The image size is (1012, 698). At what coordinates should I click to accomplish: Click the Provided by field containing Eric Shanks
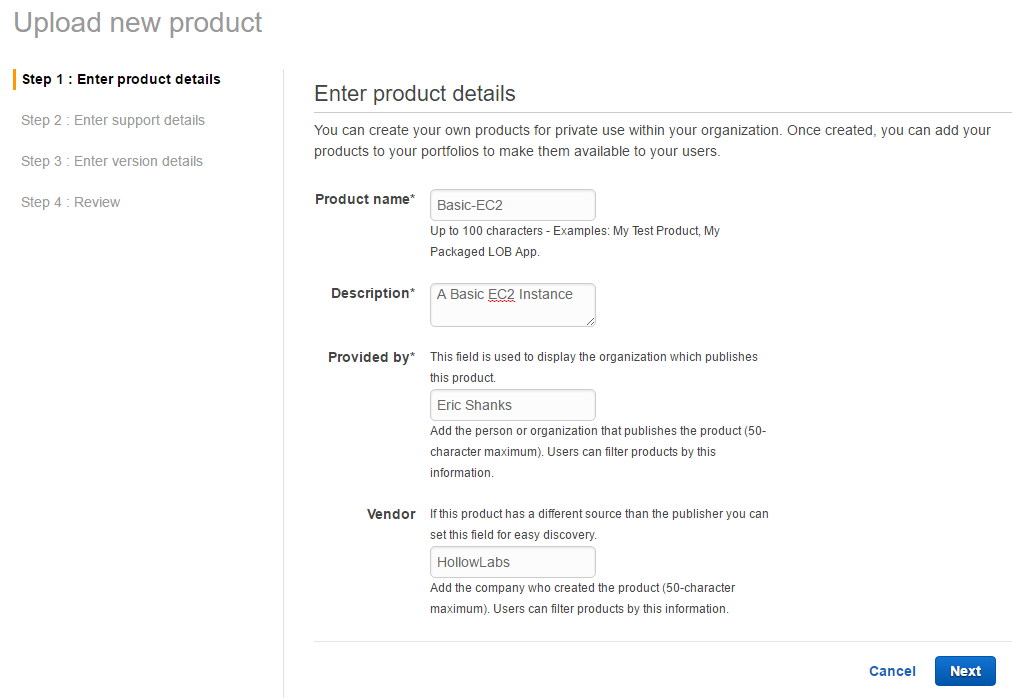(512, 405)
